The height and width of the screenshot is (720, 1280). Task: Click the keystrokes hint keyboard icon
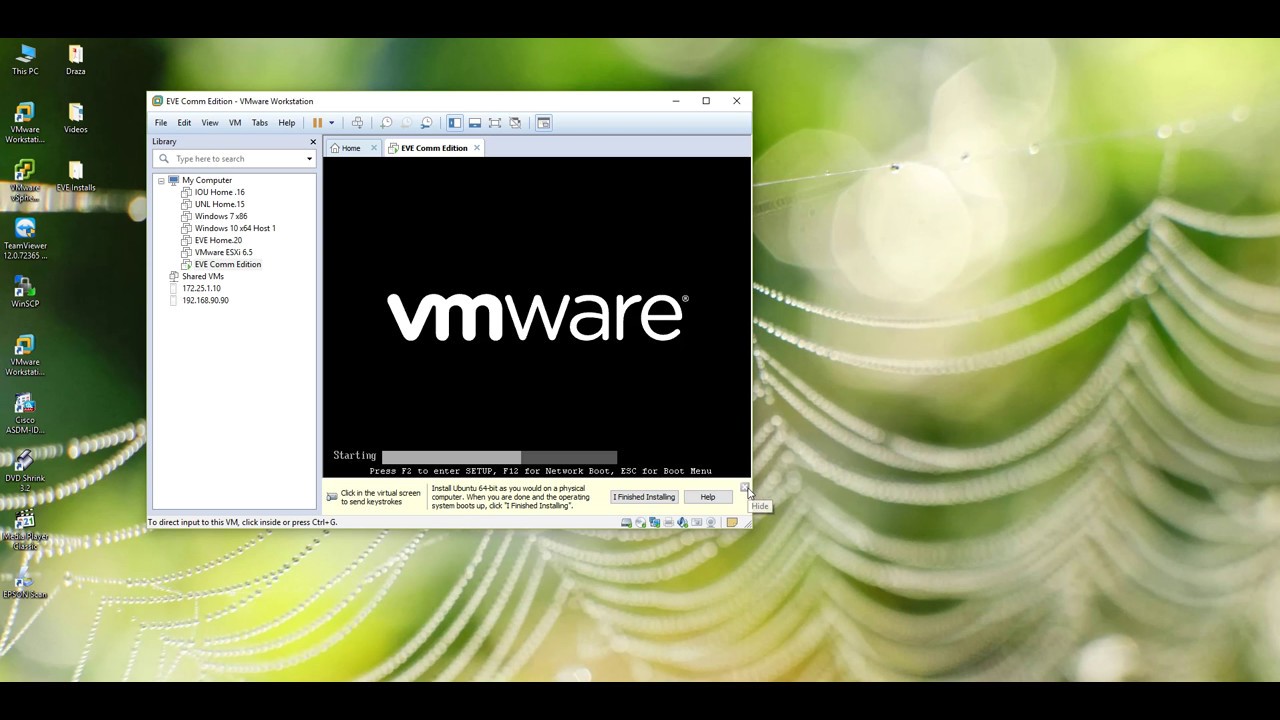click(x=332, y=497)
